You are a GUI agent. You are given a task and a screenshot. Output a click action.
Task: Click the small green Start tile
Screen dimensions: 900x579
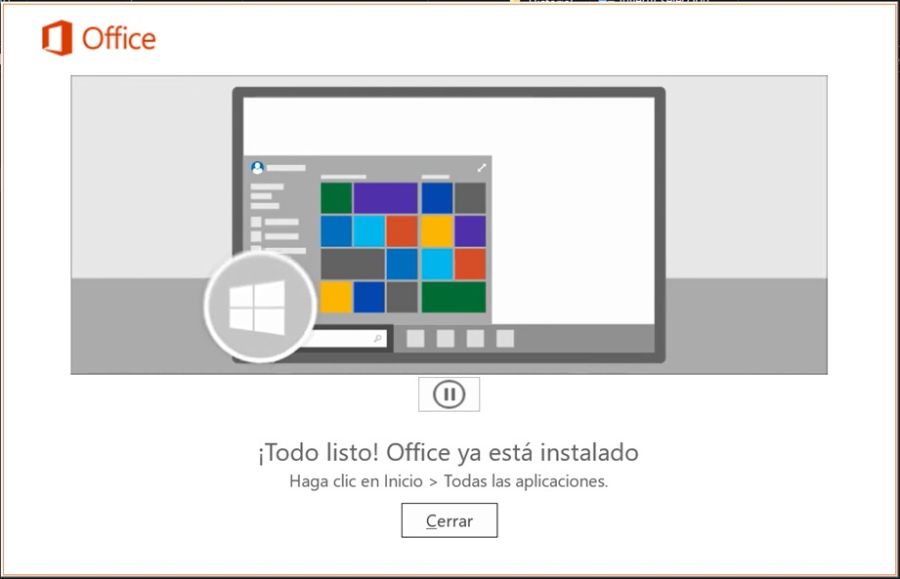(x=336, y=198)
